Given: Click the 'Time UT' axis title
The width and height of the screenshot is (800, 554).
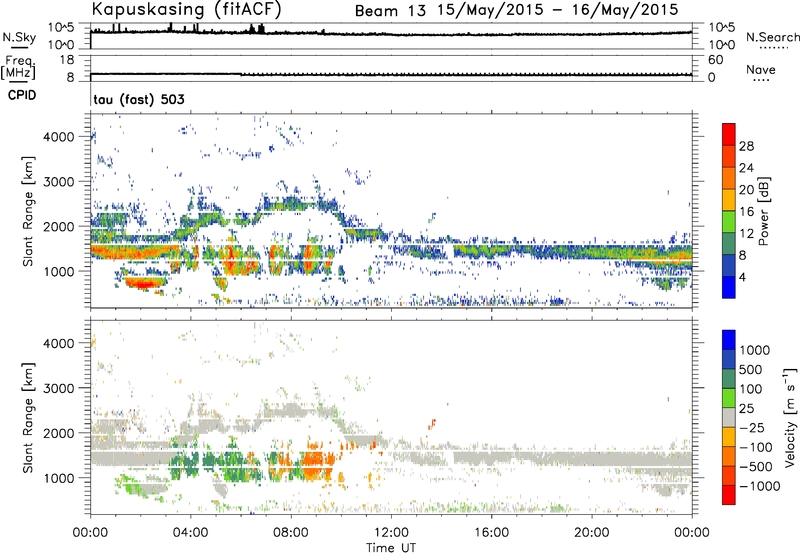Looking at the screenshot, I should (391, 548).
